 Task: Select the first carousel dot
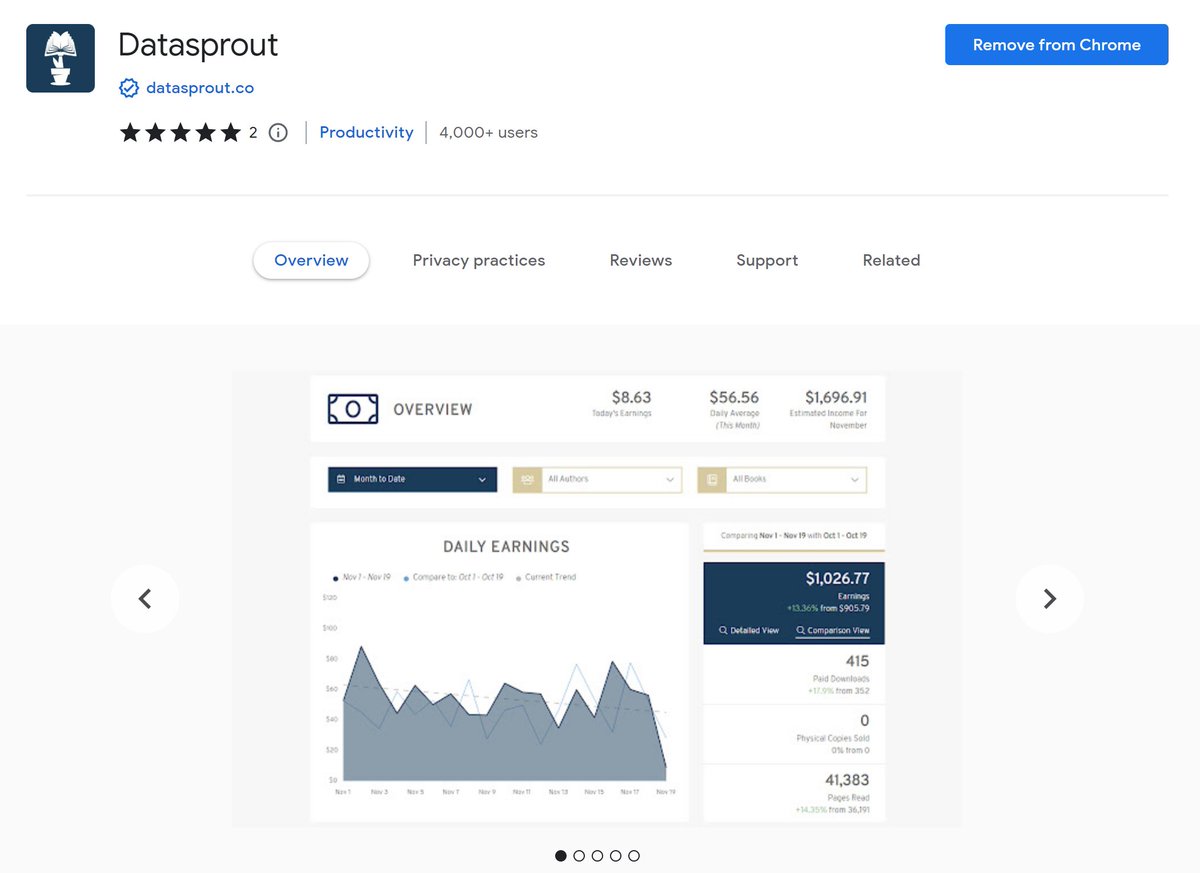pos(561,856)
